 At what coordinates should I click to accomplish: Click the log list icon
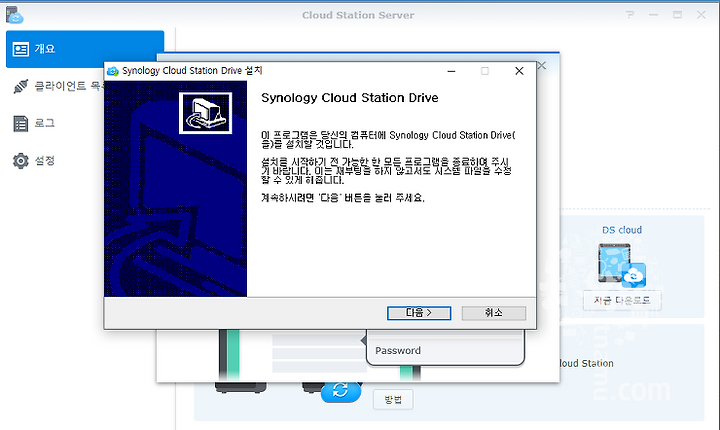coord(21,124)
